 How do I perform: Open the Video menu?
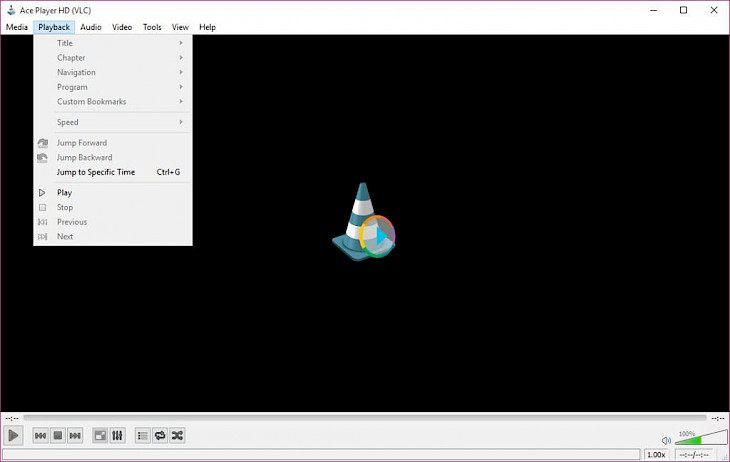pyautogui.click(x=122, y=27)
